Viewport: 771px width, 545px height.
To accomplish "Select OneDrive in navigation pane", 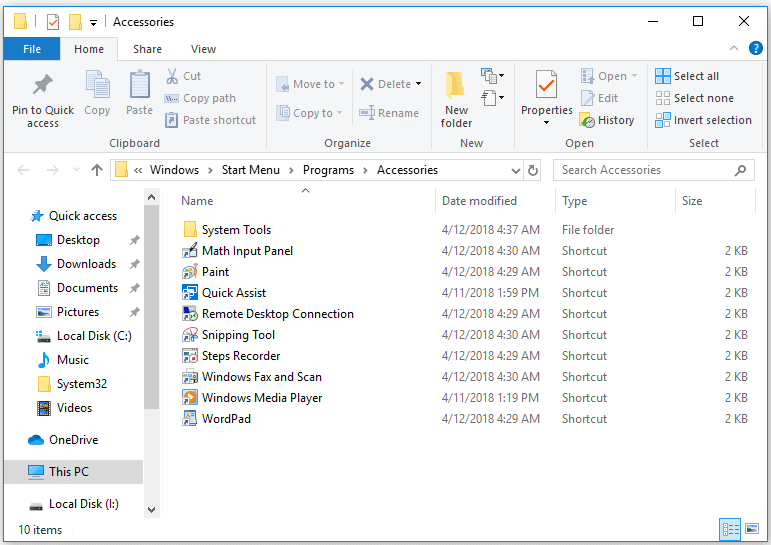I will click(63, 440).
